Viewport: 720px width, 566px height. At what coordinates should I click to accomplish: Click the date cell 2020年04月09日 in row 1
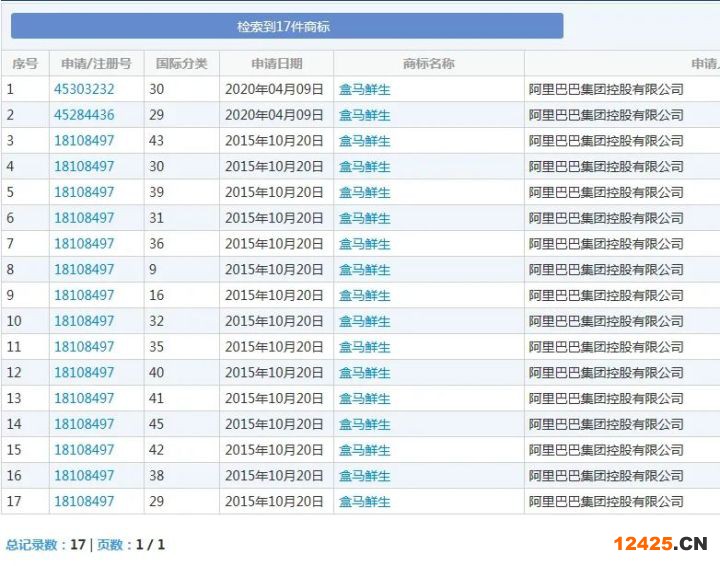click(274, 89)
